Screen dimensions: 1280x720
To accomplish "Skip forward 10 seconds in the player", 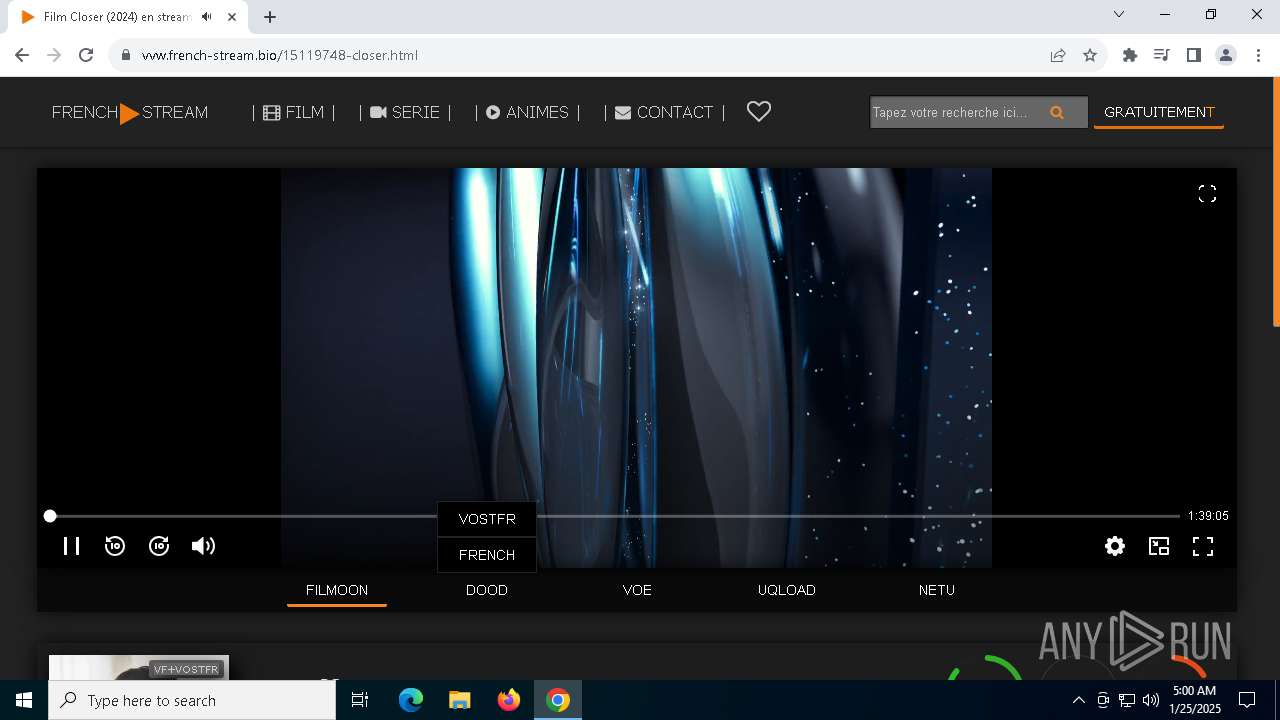I will (x=159, y=546).
